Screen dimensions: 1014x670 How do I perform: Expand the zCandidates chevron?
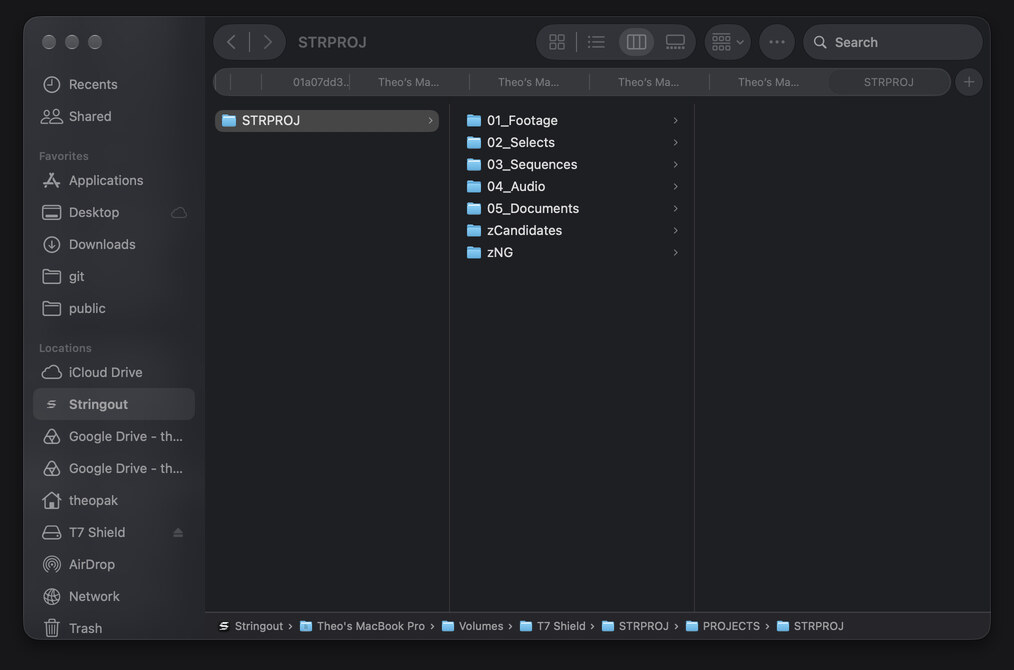[675, 231]
